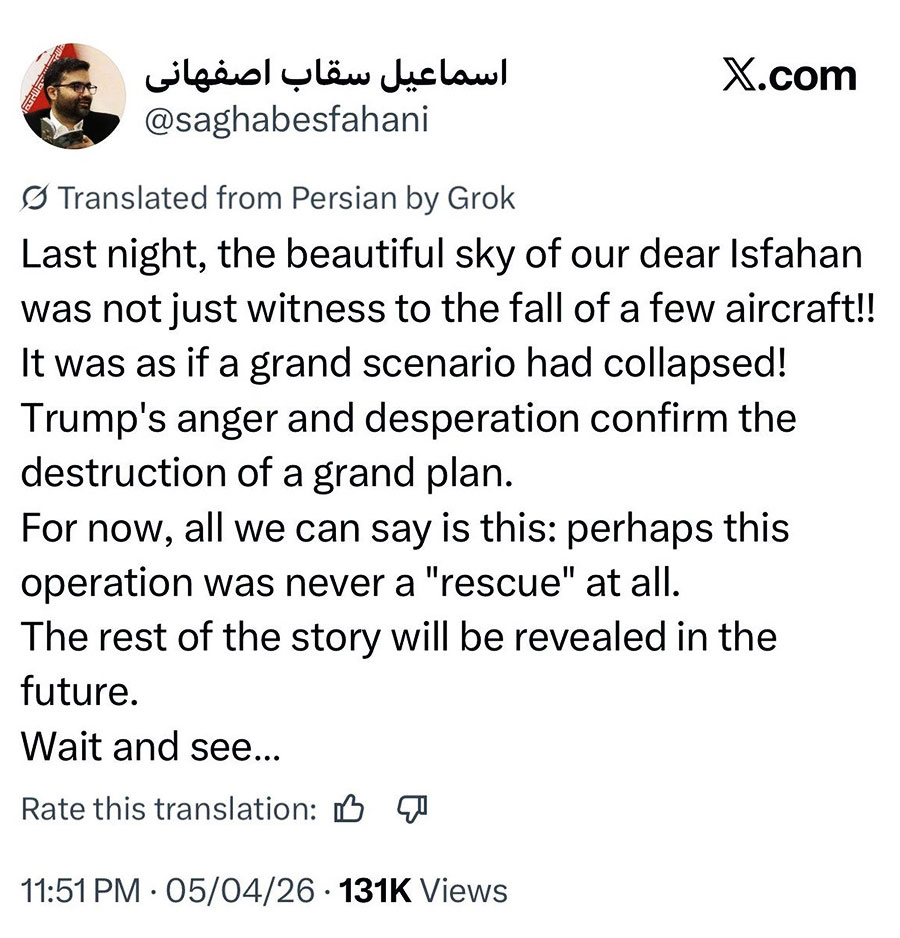The height and width of the screenshot is (938, 900).
Task: Click "Translated from Persian by Grok" label
Action: coord(286,198)
